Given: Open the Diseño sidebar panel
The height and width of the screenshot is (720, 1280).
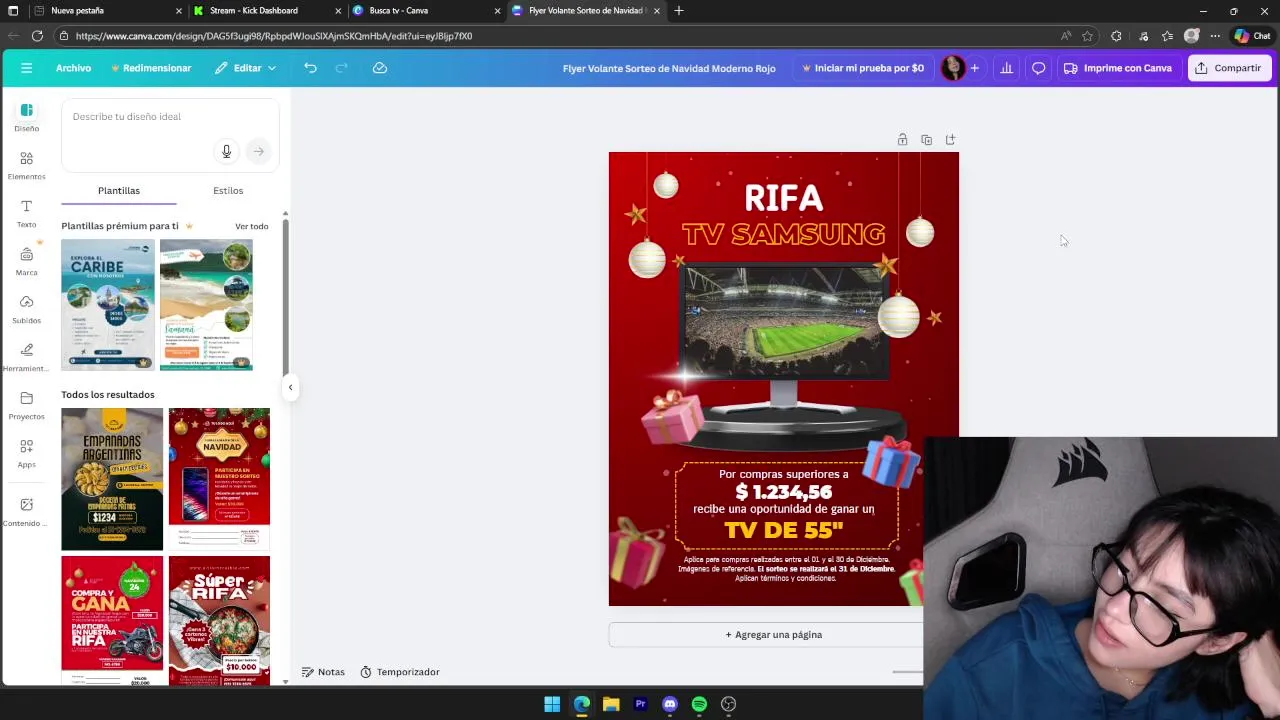Looking at the screenshot, I should click(26, 116).
